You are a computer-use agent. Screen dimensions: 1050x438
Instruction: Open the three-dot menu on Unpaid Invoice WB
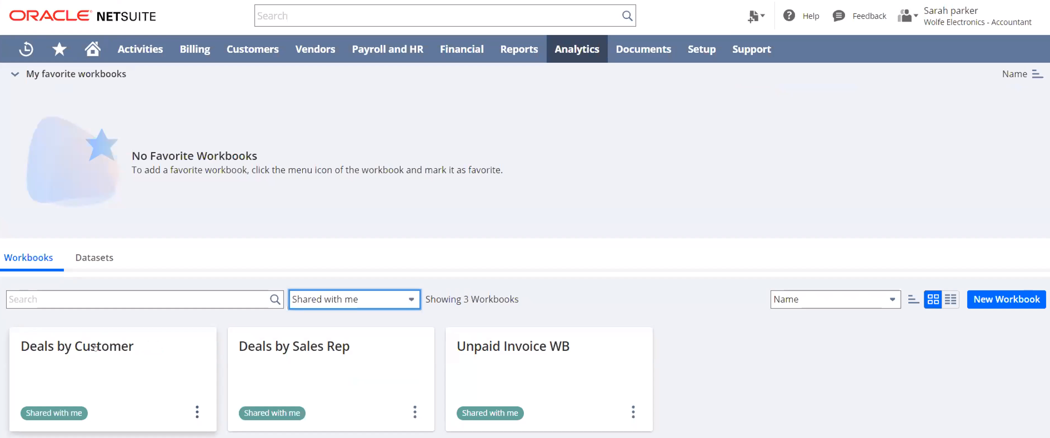pyautogui.click(x=633, y=412)
